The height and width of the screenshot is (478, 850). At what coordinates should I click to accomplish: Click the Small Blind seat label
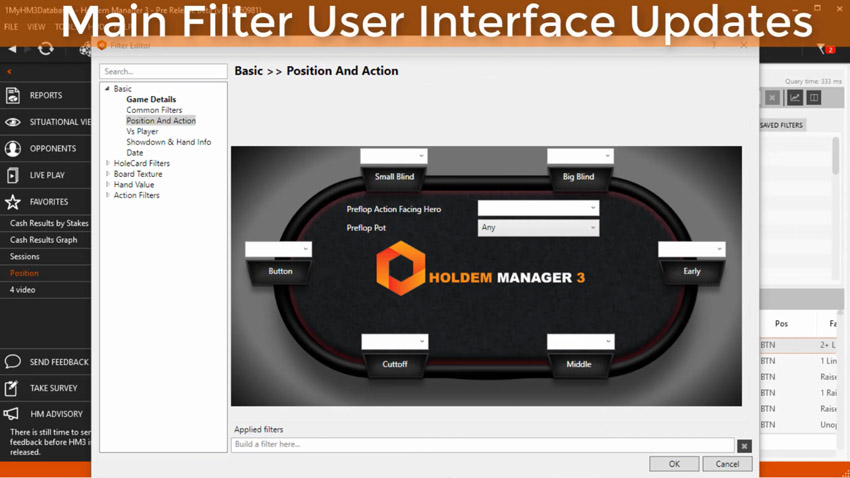pyautogui.click(x=394, y=177)
